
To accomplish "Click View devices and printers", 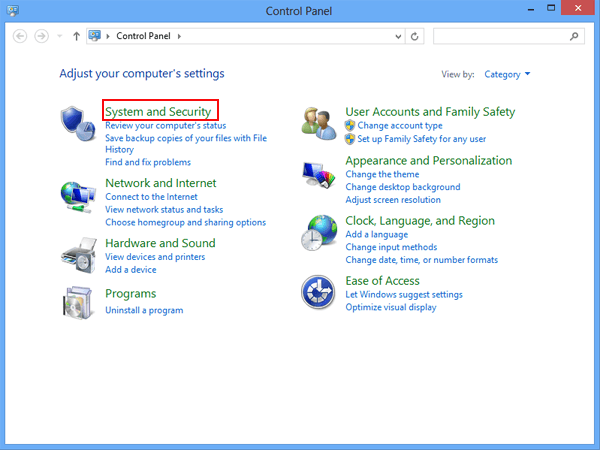I will (155, 257).
